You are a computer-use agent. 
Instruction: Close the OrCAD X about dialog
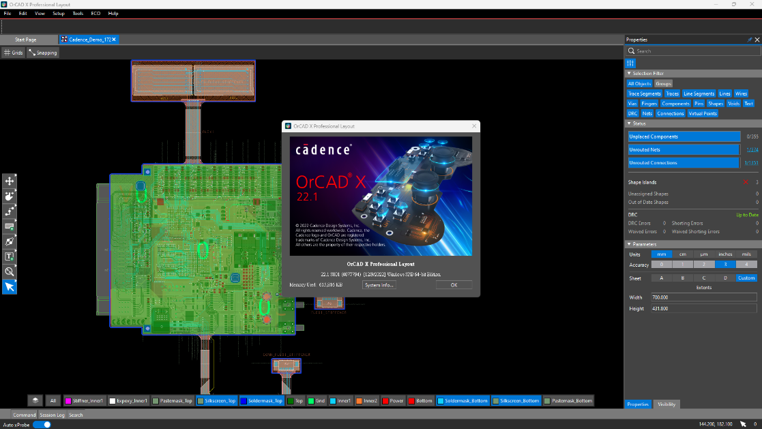pyautogui.click(x=474, y=126)
